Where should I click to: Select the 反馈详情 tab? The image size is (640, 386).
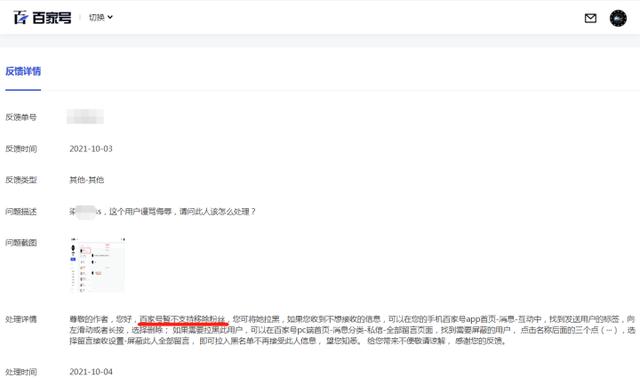pos(23,71)
